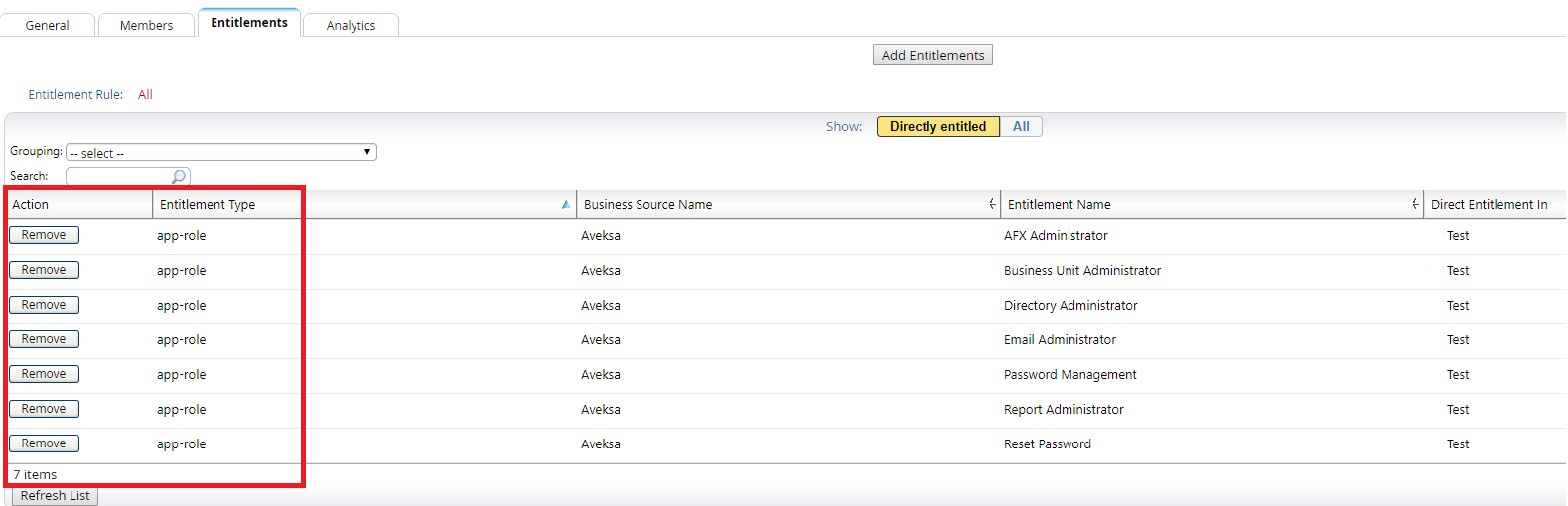The height and width of the screenshot is (506, 1568).
Task: Remove the Business Unit Administrator entitlement
Action: click(45, 270)
